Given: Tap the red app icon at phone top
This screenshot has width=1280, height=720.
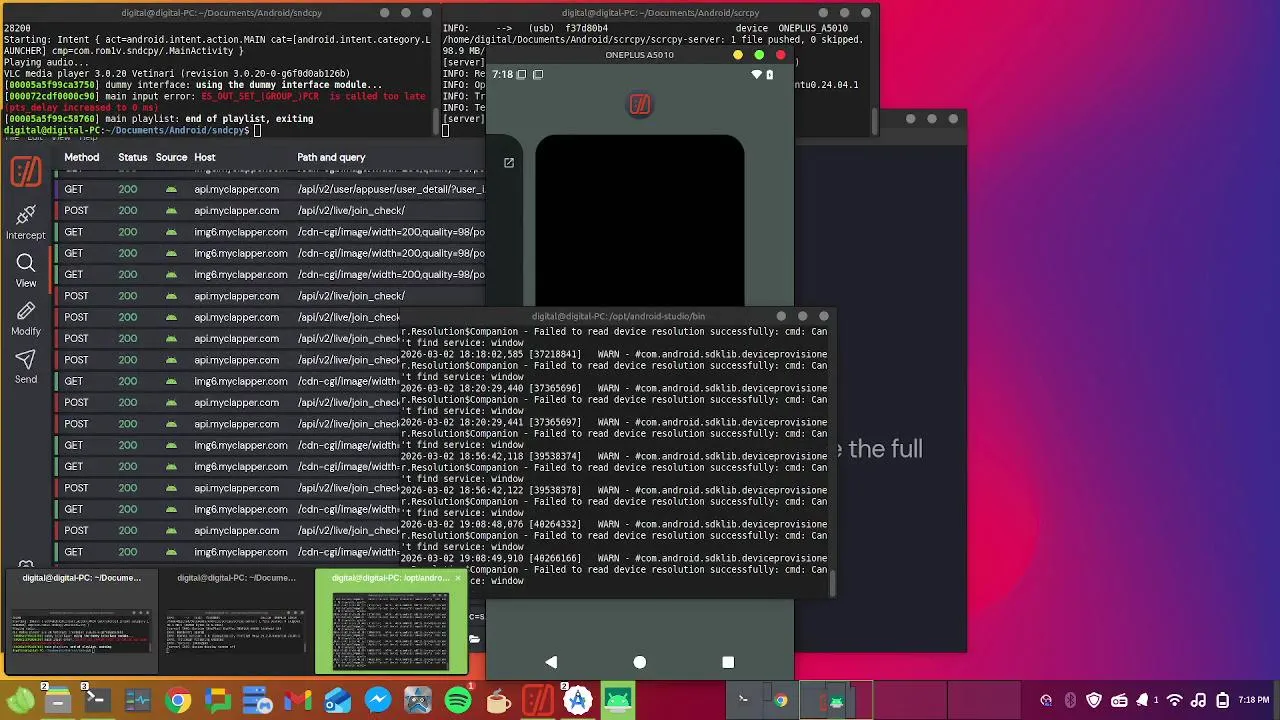Looking at the screenshot, I should pos(640,104).
